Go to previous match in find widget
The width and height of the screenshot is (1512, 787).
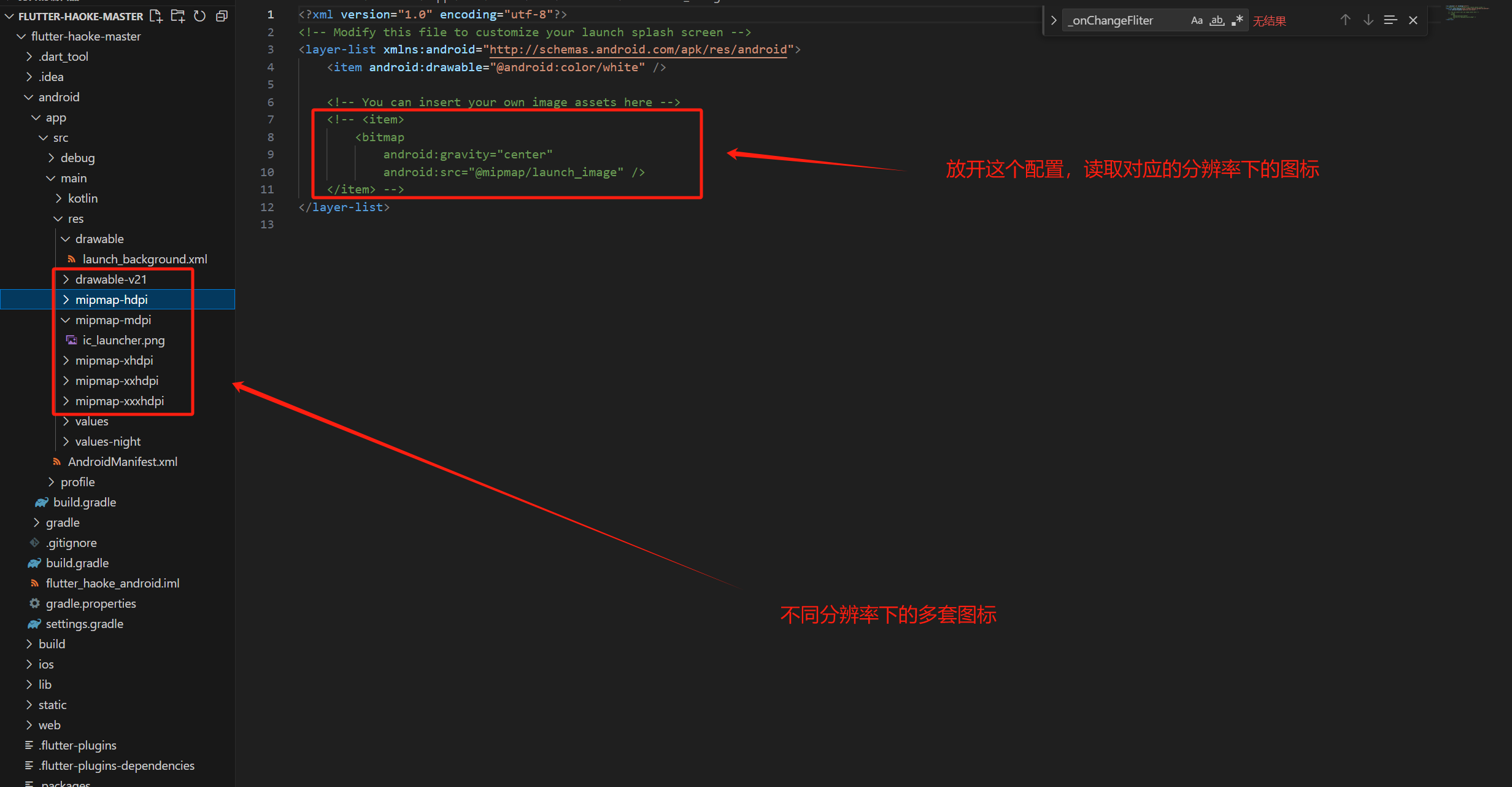pyautogui.click(x=1345, y=20)
